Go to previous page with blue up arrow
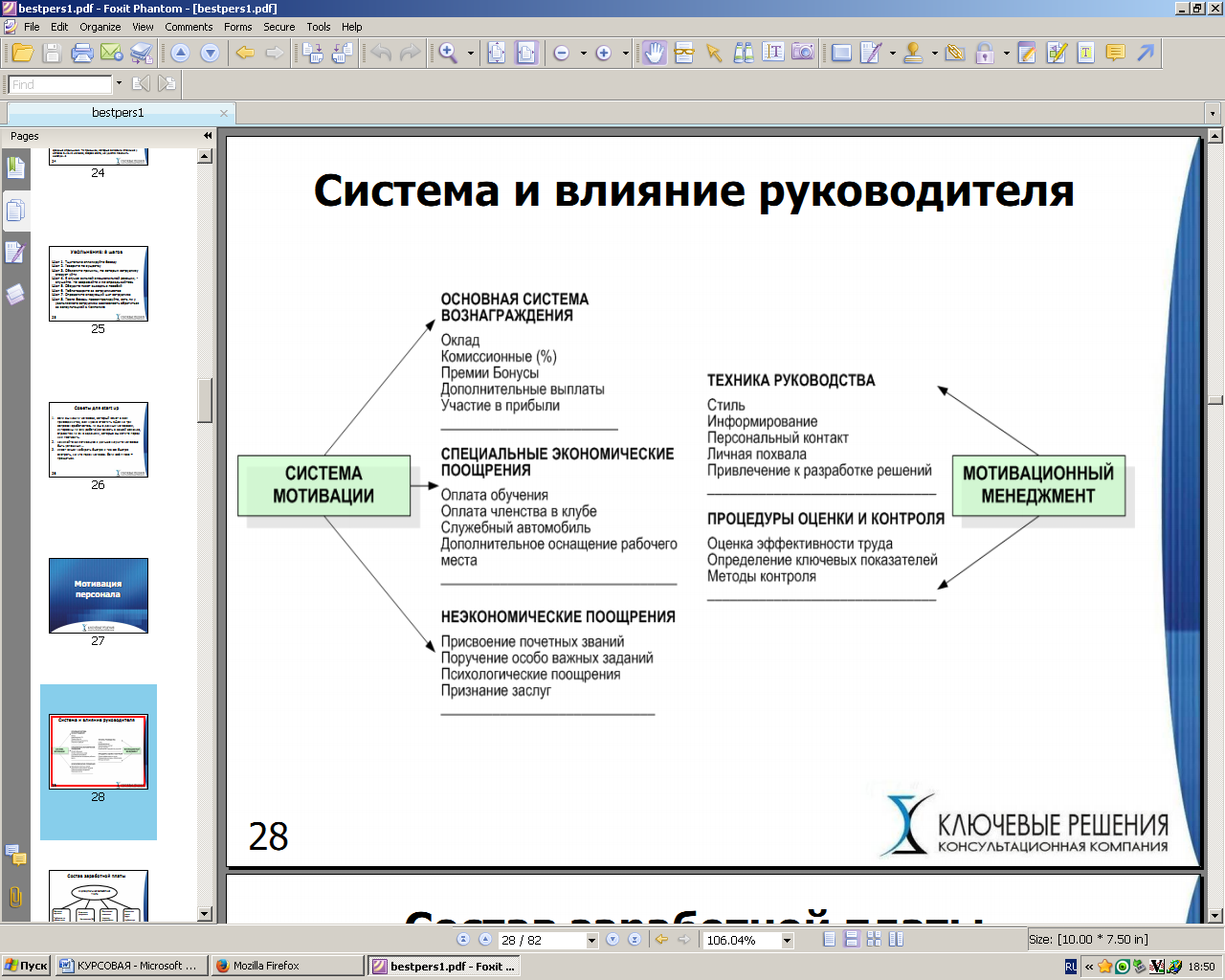 (x=181, y=54)
